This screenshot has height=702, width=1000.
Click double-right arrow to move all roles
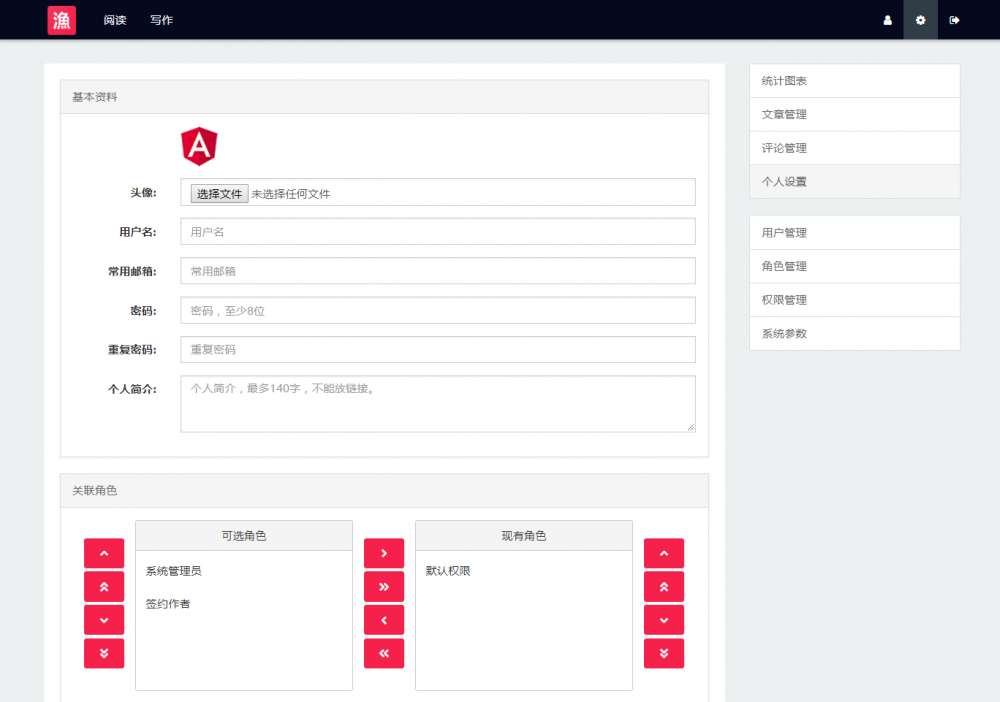click(x=384, y=586)
